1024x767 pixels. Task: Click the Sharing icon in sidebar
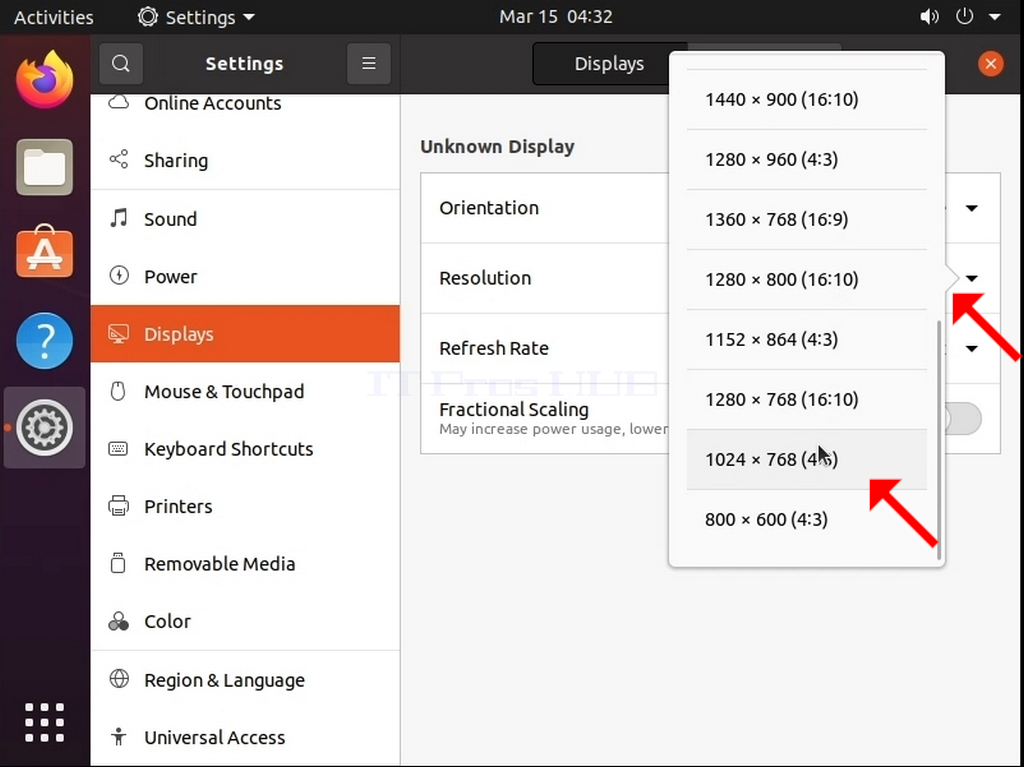tap(119, 159)
